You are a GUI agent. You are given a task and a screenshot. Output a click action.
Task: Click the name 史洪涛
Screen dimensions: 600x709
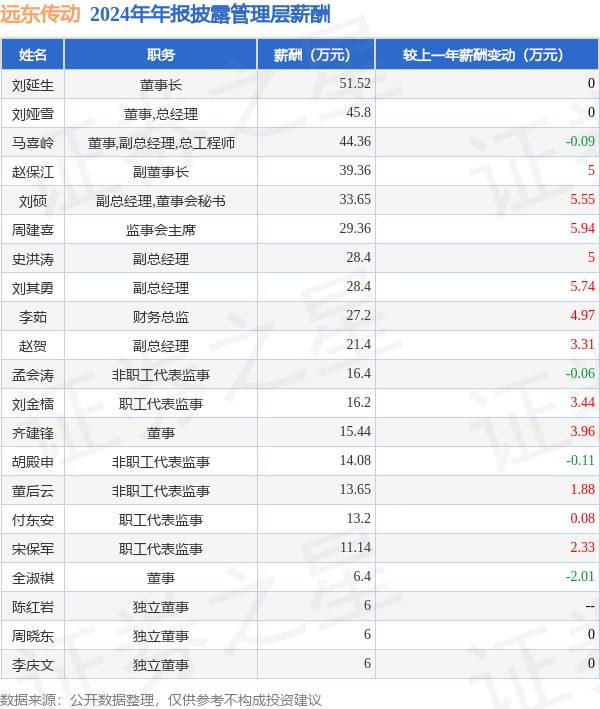click(x=33, y=259)
